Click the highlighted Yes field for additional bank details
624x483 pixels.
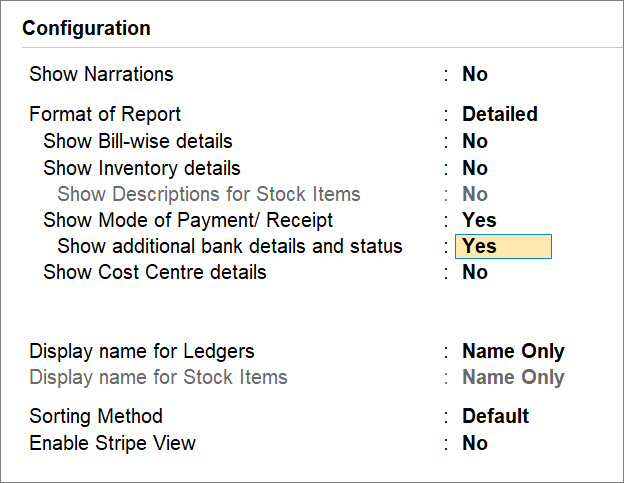tap(503, 246)
